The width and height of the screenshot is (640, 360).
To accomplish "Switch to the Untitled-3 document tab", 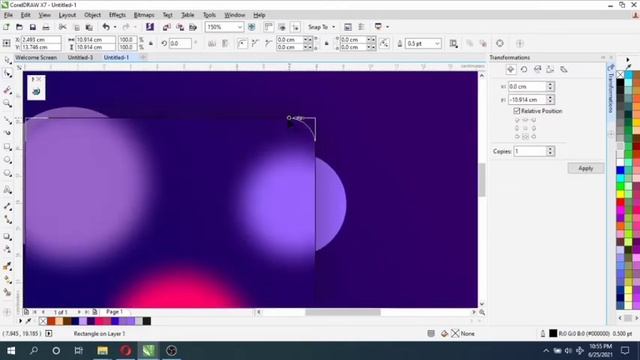I will (x=80, y=58).
